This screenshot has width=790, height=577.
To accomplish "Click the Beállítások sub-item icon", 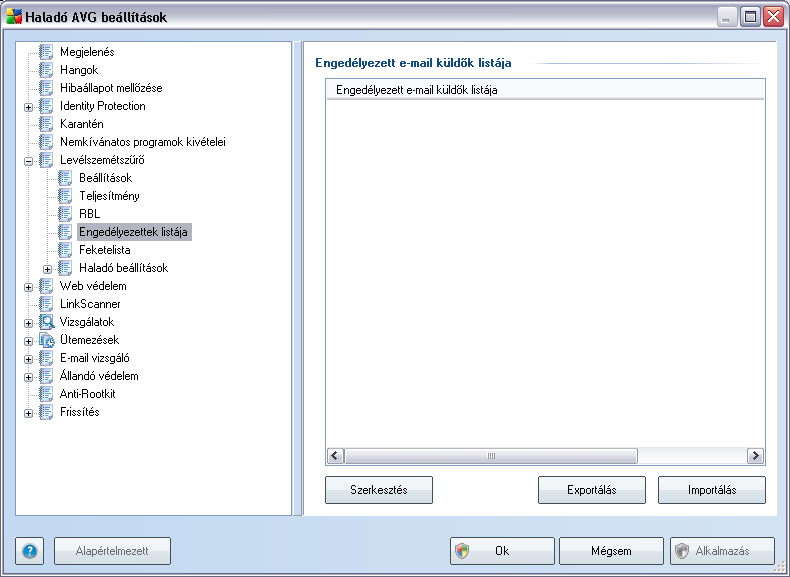I will (x=65, y=178).
